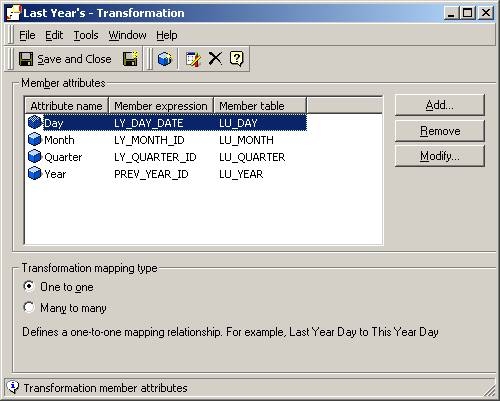The width and height of the screenshot is (500, 401).
Task: Click the edit properties pencil icon
Action: tap(193, 59)
